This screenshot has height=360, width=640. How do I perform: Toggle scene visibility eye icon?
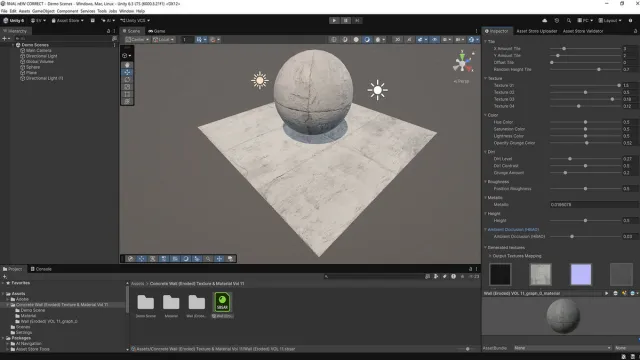[434, 40]
